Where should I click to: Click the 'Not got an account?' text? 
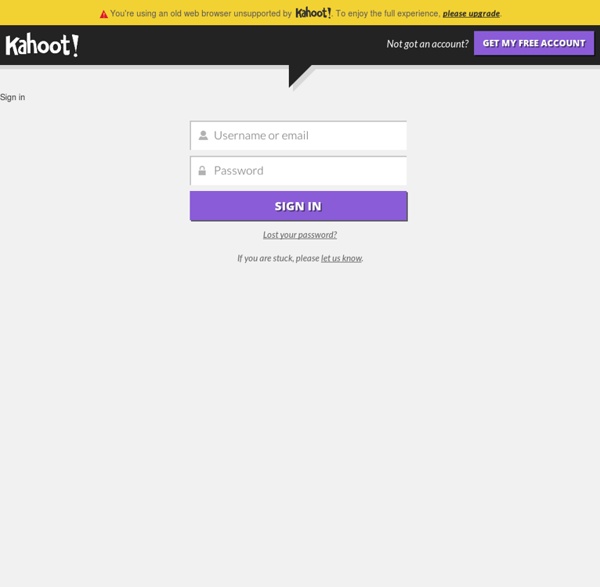(427, 44)
